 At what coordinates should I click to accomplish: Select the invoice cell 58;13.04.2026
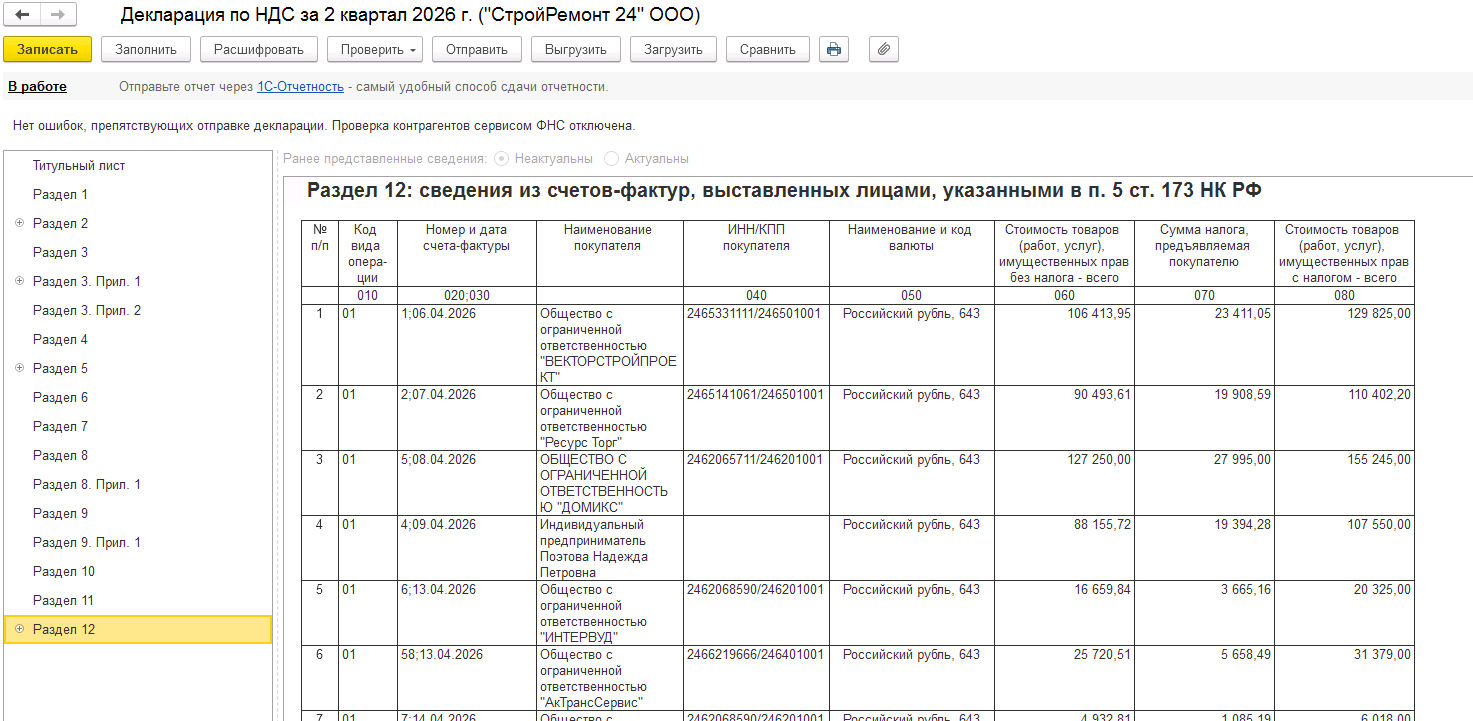tap(467, 678)
